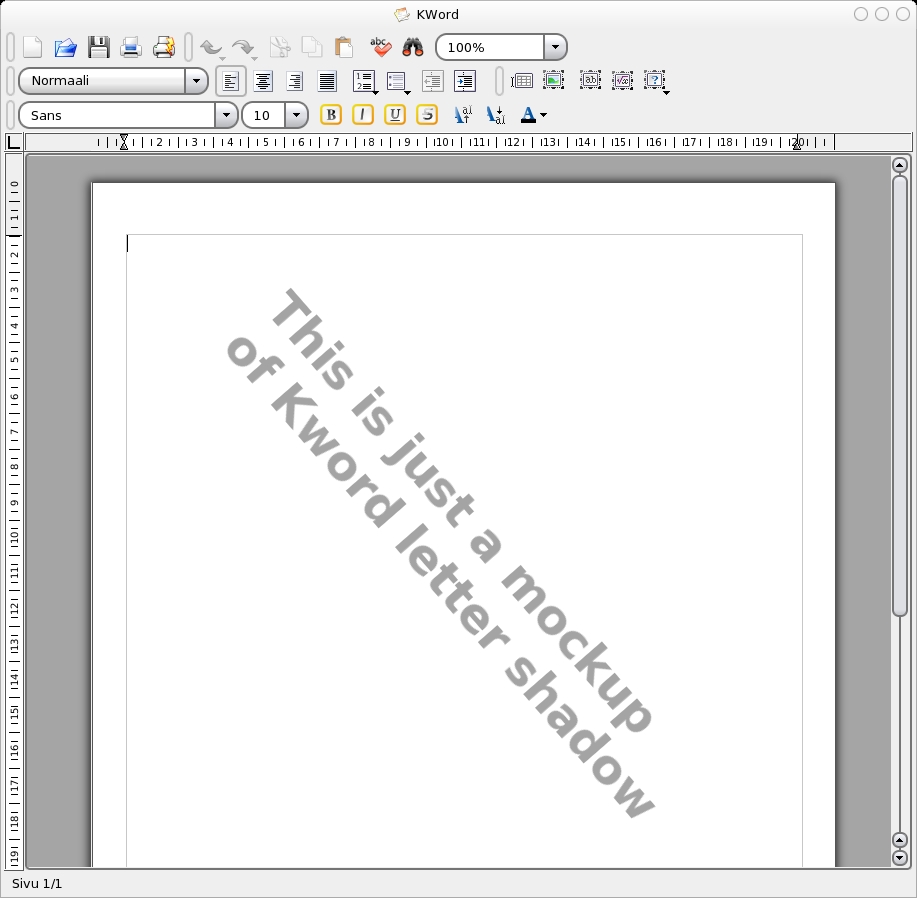Cut selection with the scissors icon
This screenshot has width=917, height=898.
click(x=280, y=47)
